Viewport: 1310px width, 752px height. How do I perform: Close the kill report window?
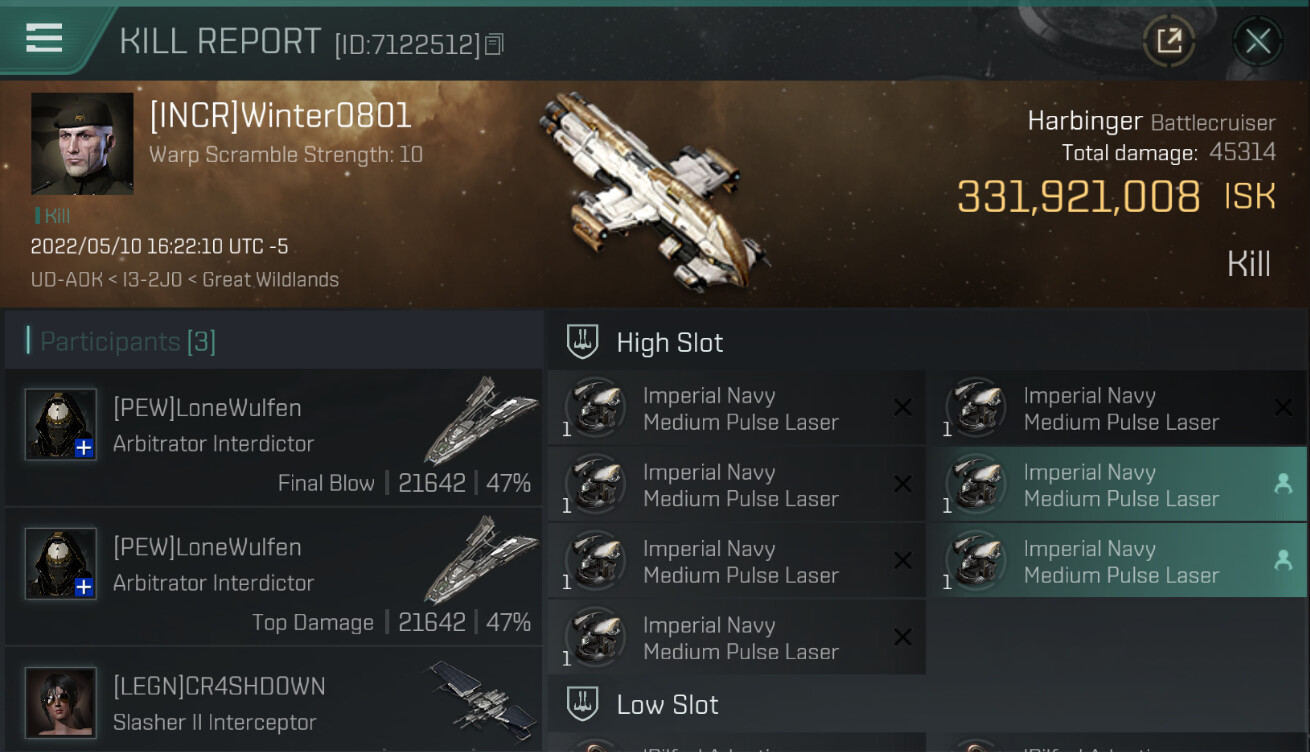pos(1258,41)
